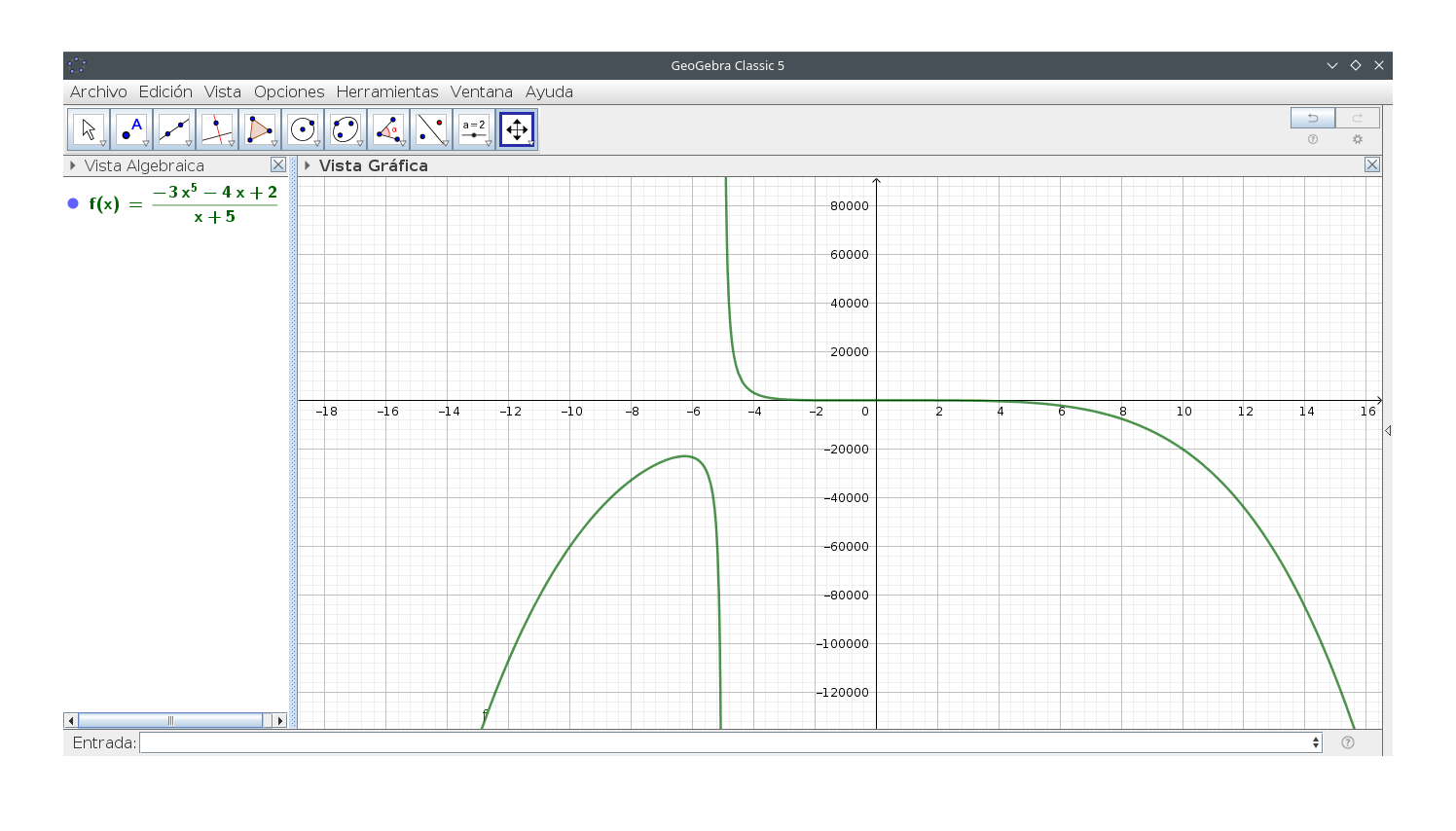
Task: Open the Slider tool dropdown arrow
Action: click(489, 143)
